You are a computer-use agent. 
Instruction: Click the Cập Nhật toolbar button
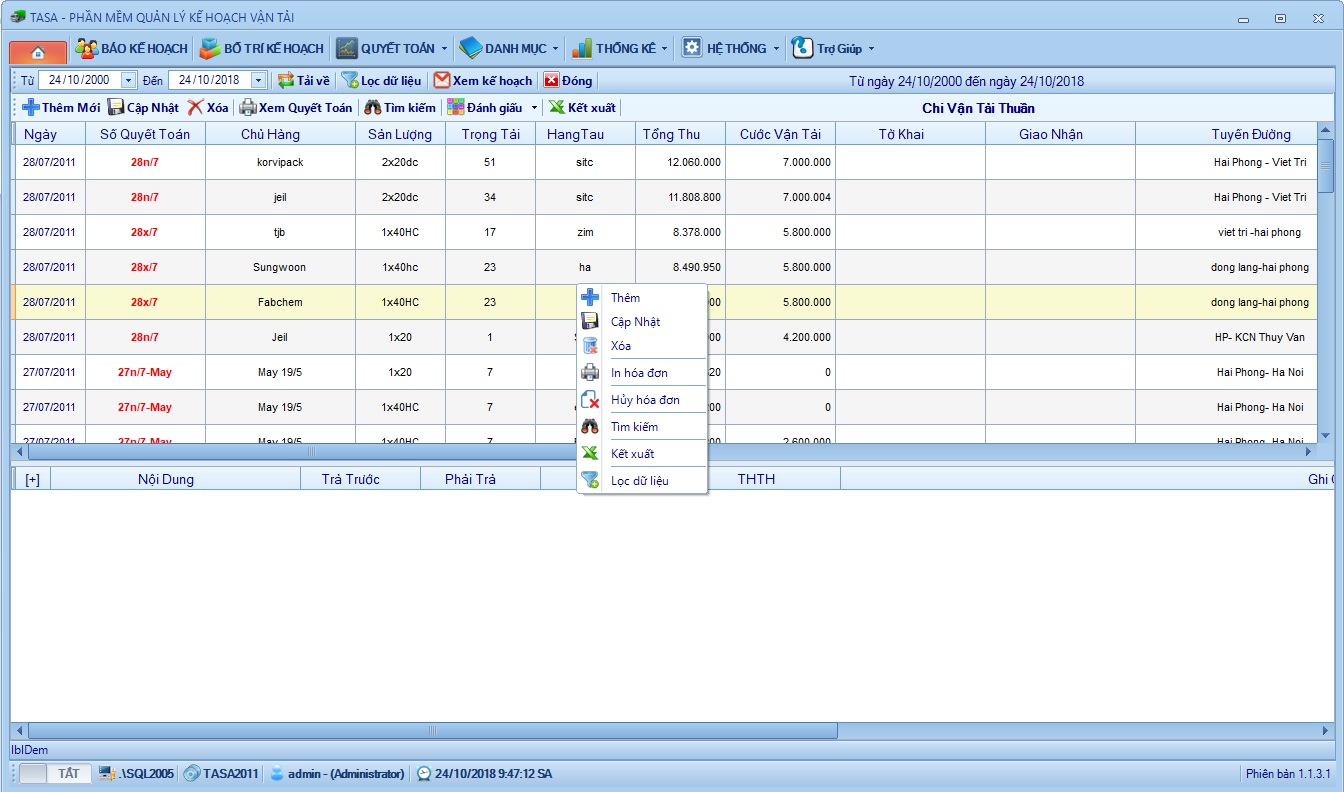144,108
